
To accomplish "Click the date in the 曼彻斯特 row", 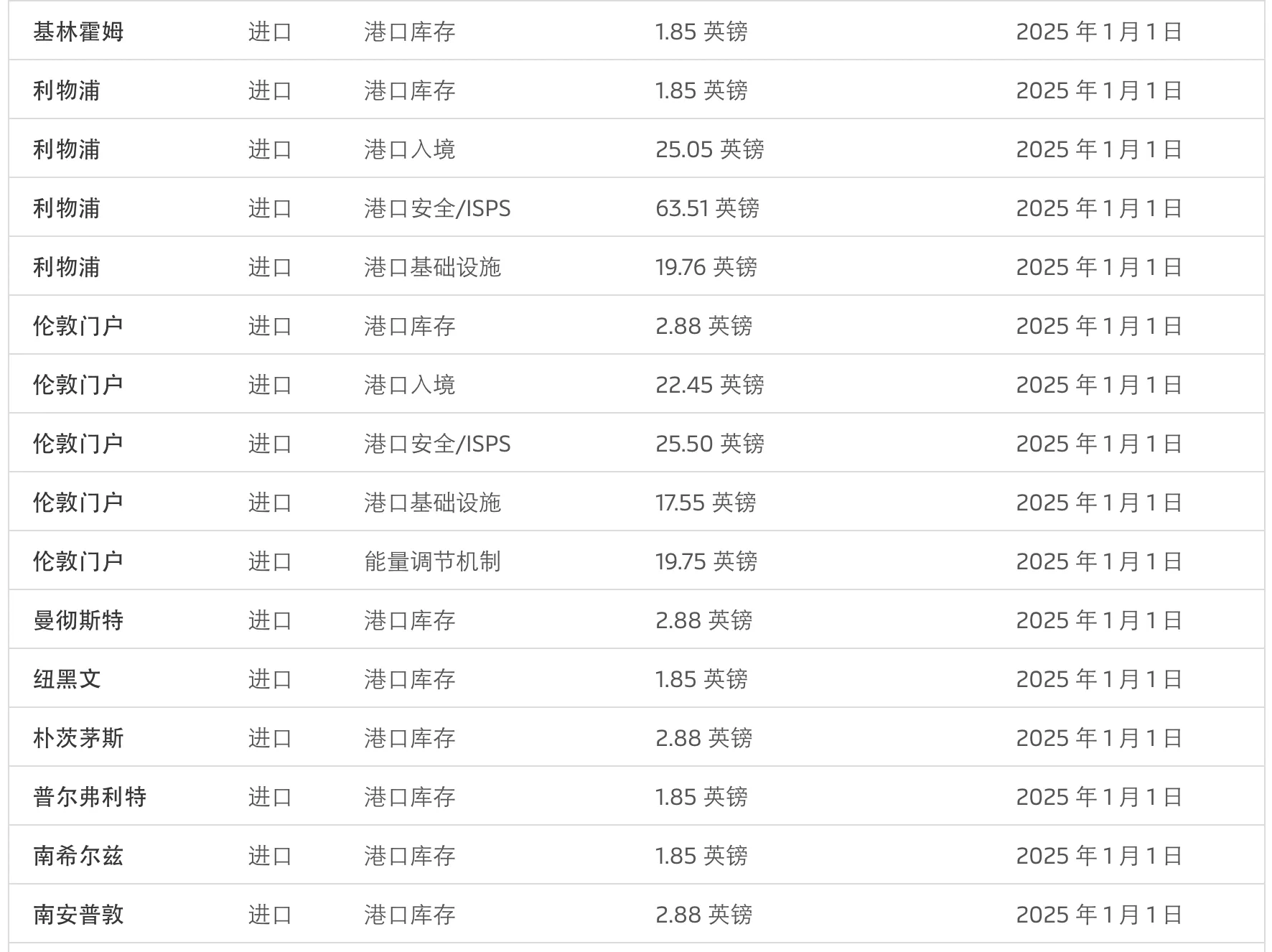I will coord(1099,620).
